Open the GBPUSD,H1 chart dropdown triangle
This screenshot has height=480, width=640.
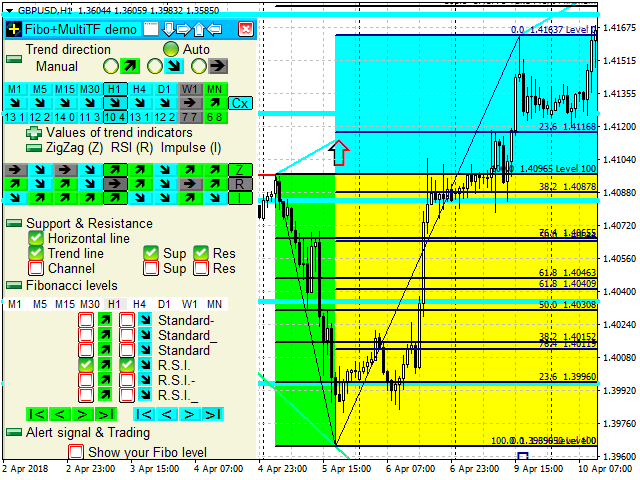[x=10, y=11]
